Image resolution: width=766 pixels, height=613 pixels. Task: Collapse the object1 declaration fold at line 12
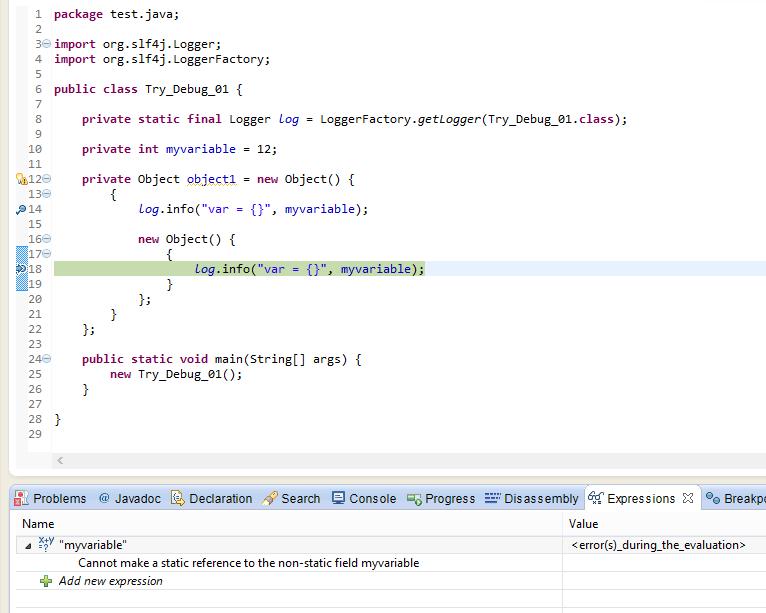pyautogui.click(x=46, y=179)
